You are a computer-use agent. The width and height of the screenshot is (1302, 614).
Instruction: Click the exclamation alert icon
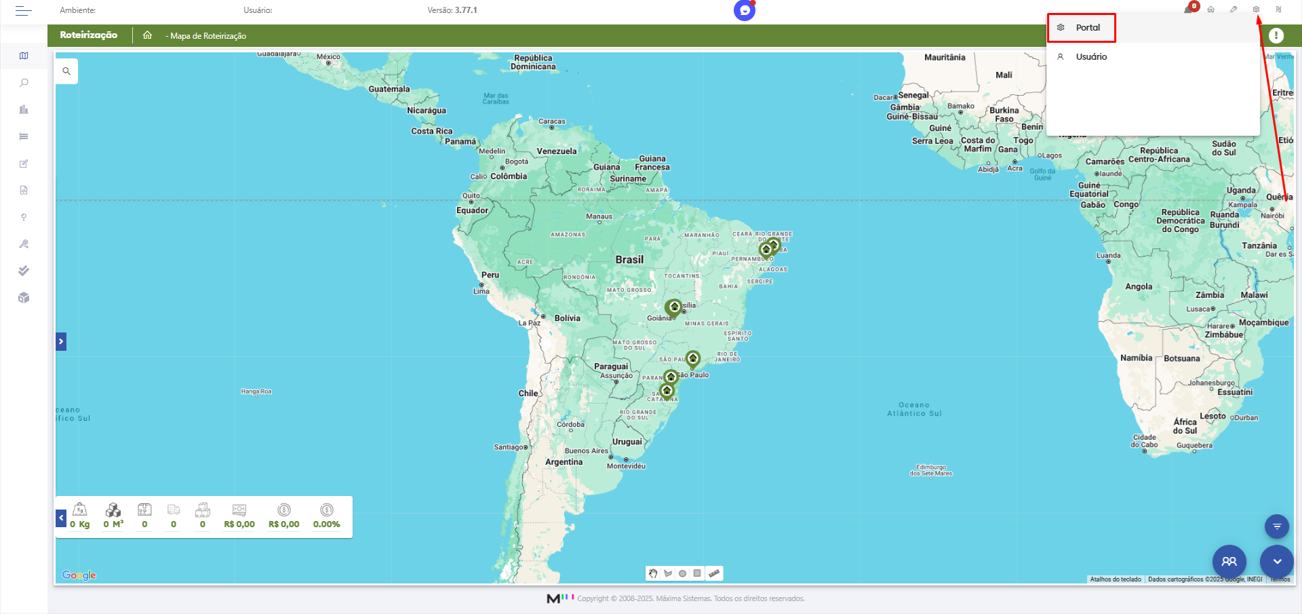click(x=1276, y=36)
